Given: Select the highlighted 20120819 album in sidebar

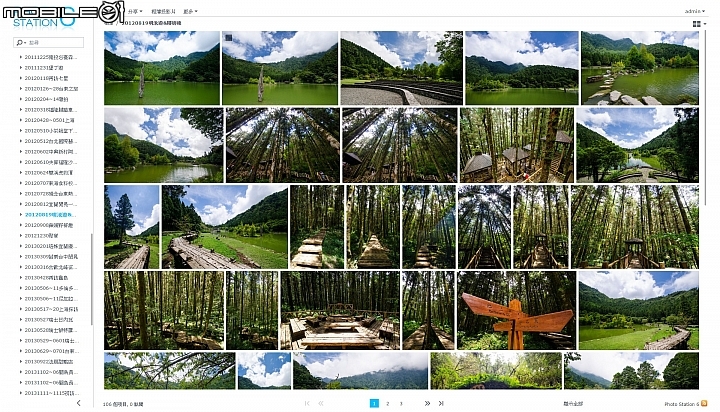Looking at the screenshot, I should 51,214.
